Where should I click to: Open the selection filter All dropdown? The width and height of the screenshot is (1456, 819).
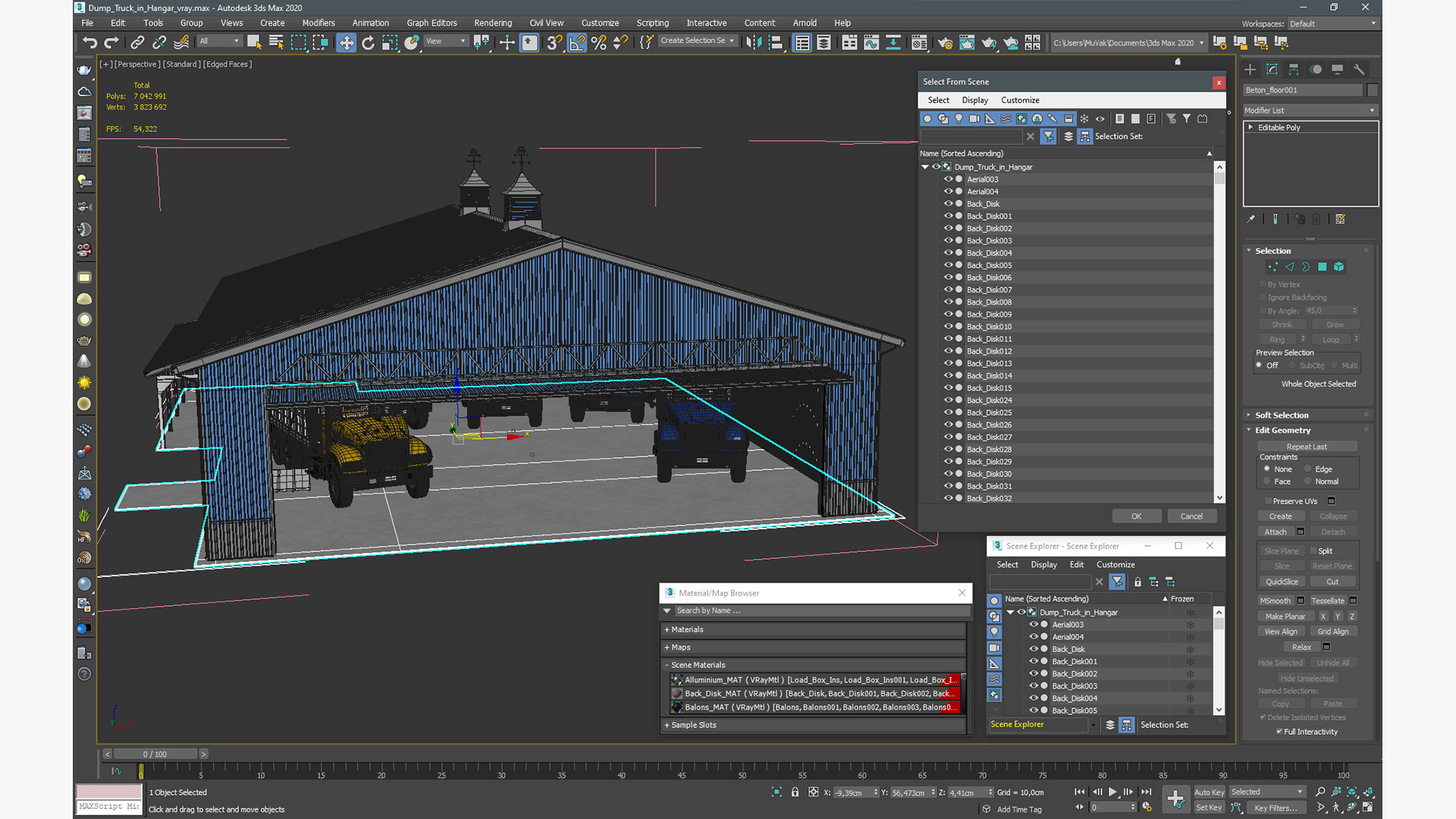pos(219,41)
